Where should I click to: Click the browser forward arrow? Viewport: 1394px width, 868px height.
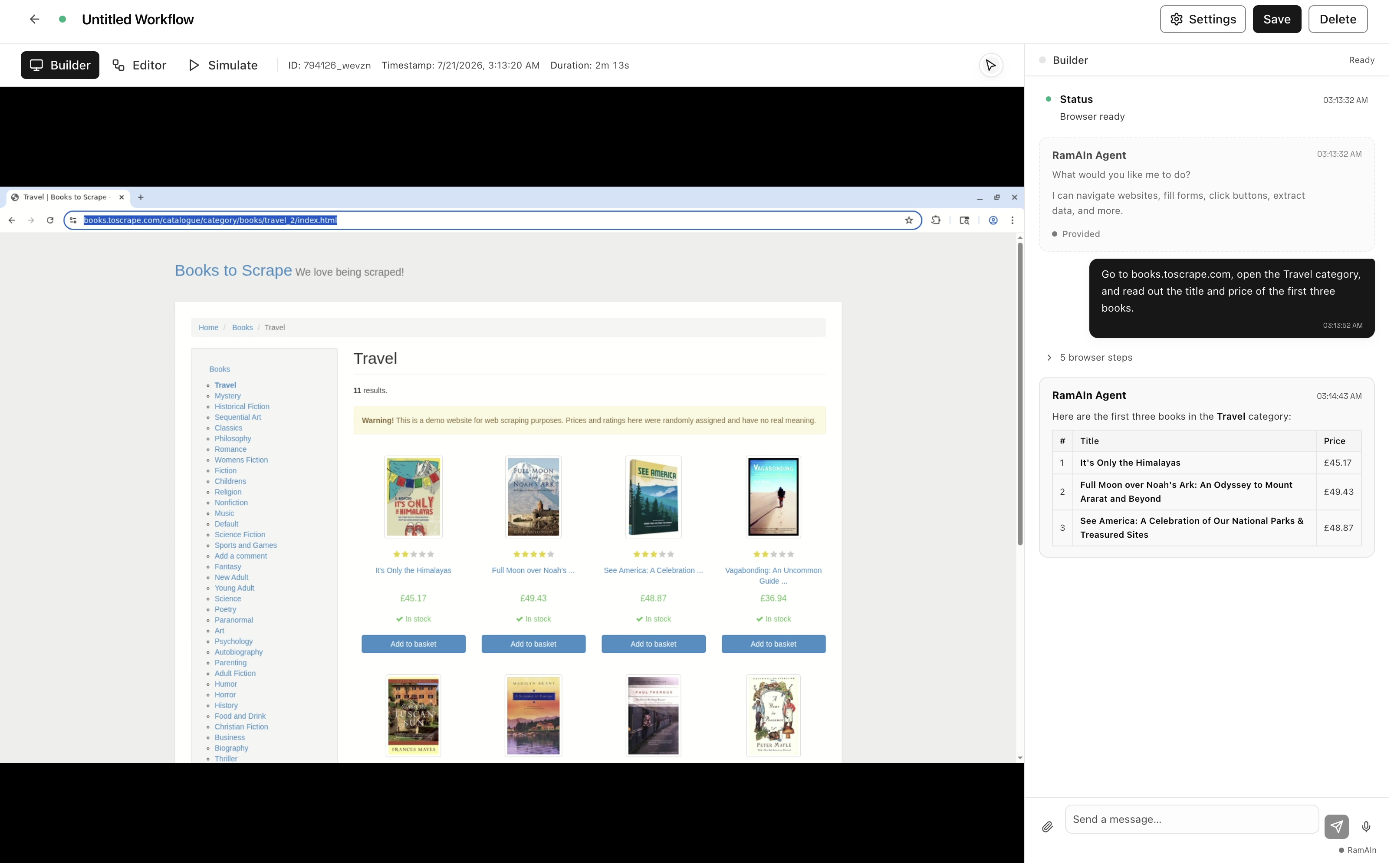[x=31, y=221]
